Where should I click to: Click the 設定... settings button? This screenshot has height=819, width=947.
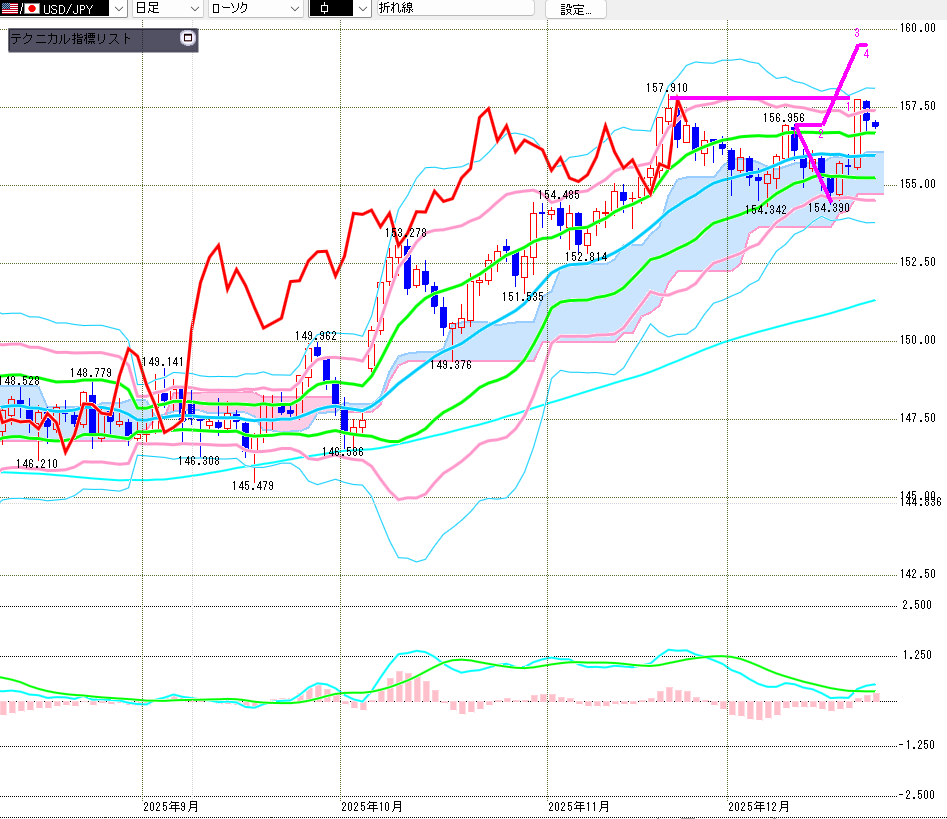575,9
